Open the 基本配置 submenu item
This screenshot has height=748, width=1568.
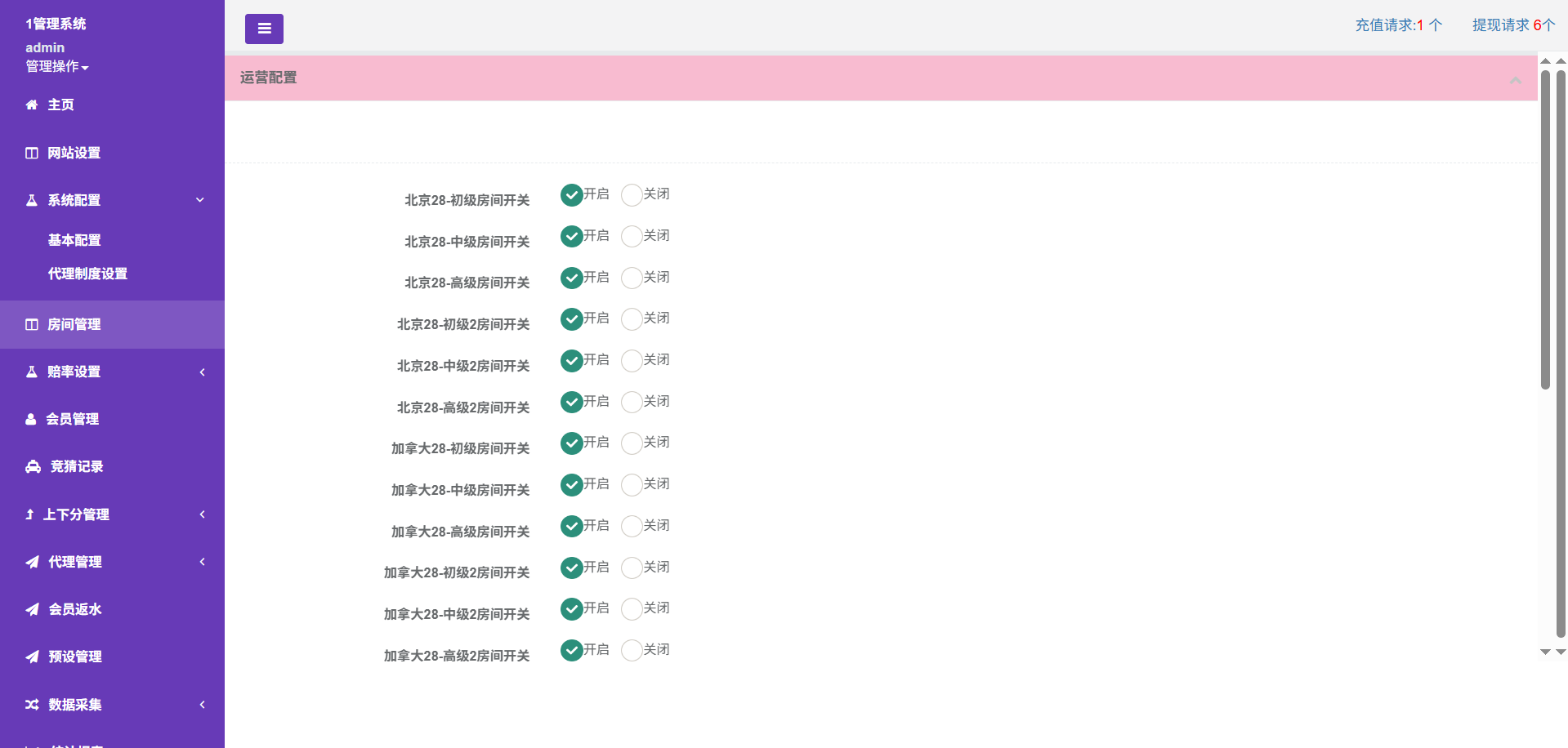pos(74,240)
